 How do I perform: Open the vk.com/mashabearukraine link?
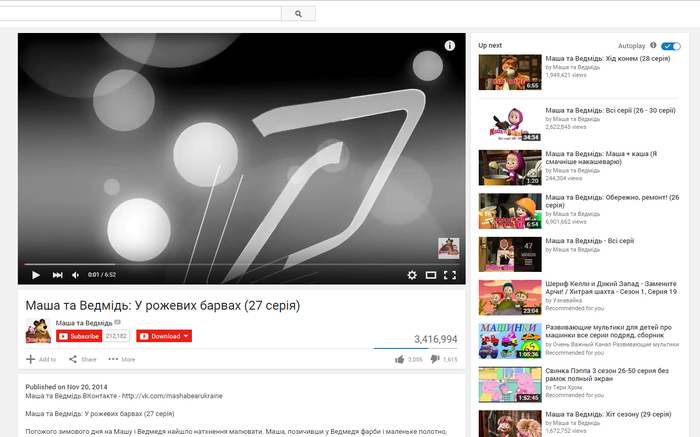[x=172, y=396]
